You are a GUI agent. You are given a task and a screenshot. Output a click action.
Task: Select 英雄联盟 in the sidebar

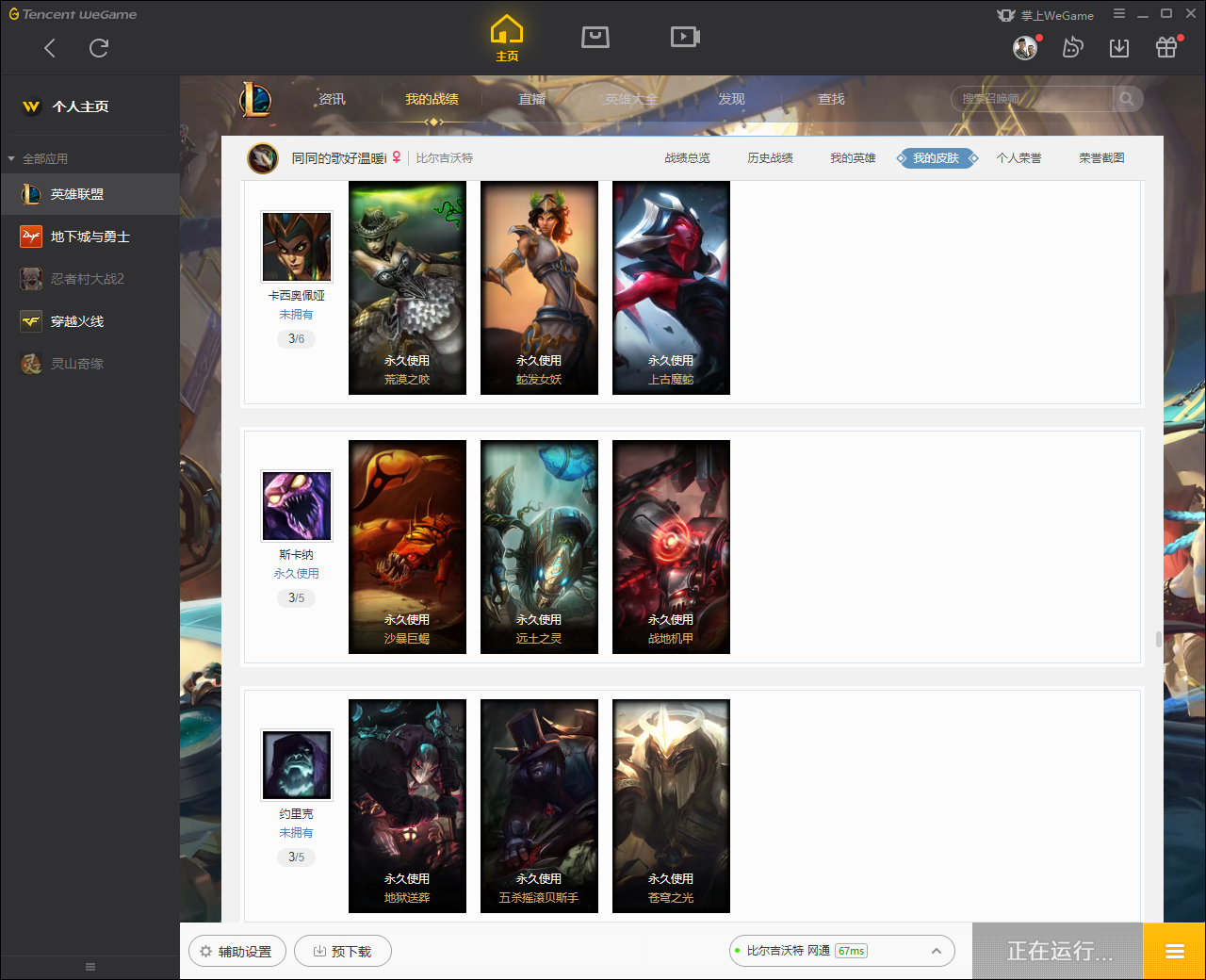[x=90, y=194]
